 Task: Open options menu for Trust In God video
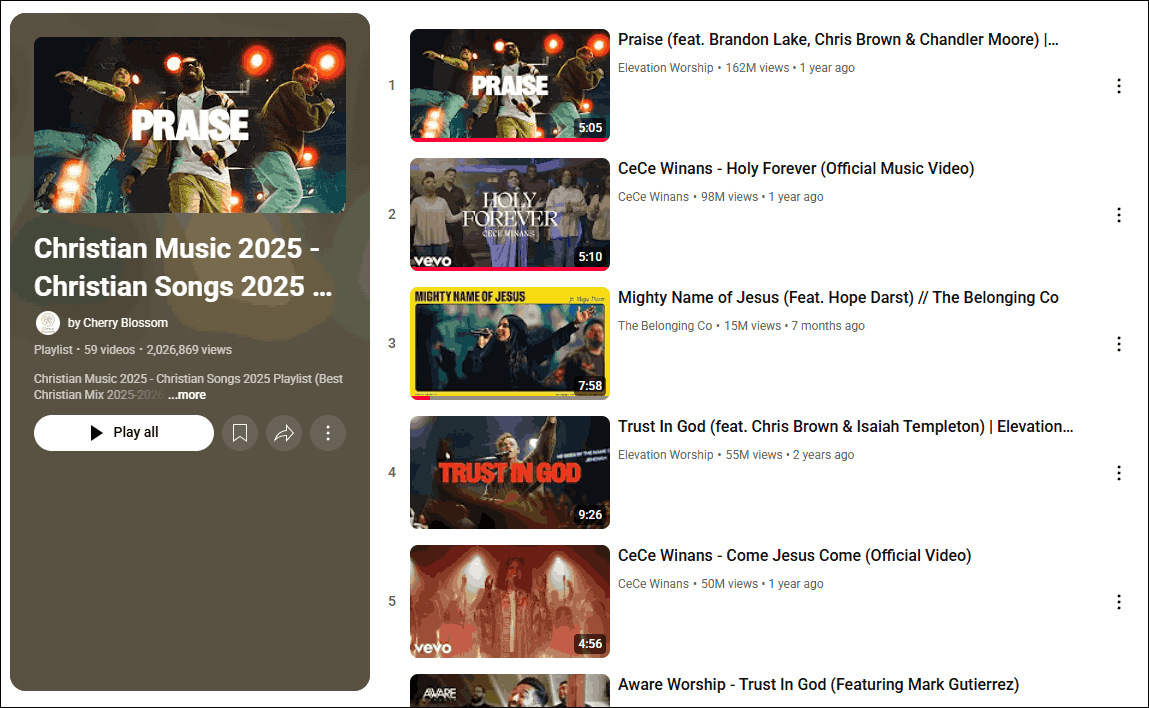pyautogui.click(x=1118, y=473)
